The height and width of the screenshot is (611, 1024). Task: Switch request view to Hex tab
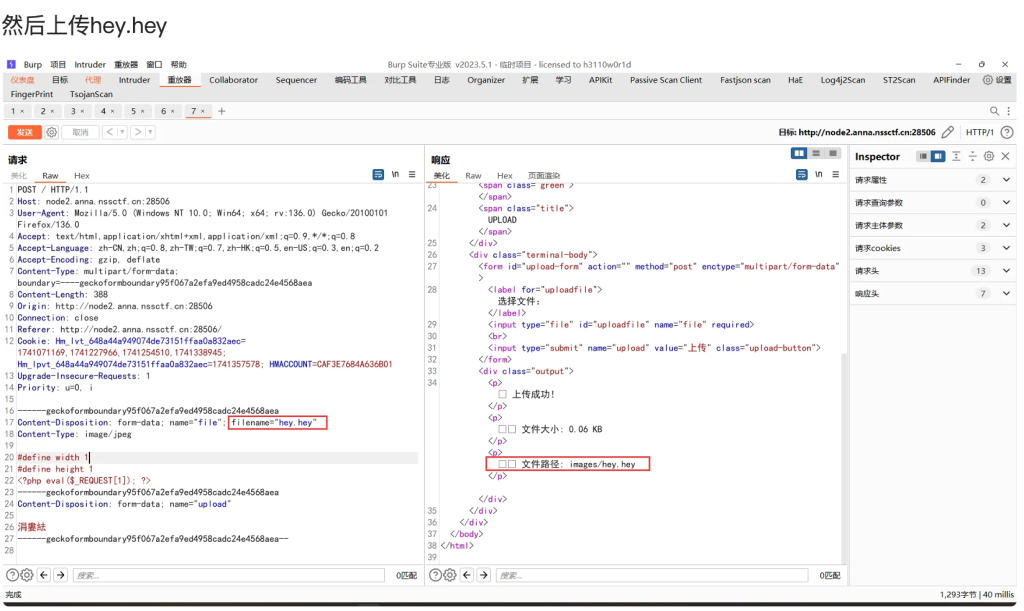click(82, 176)
